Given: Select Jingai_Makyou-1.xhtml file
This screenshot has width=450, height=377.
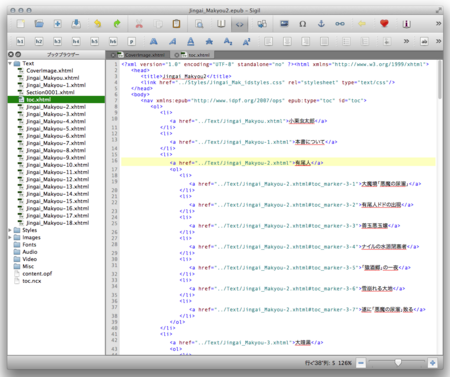Looking at the screenshot, I should click(56, 85).
